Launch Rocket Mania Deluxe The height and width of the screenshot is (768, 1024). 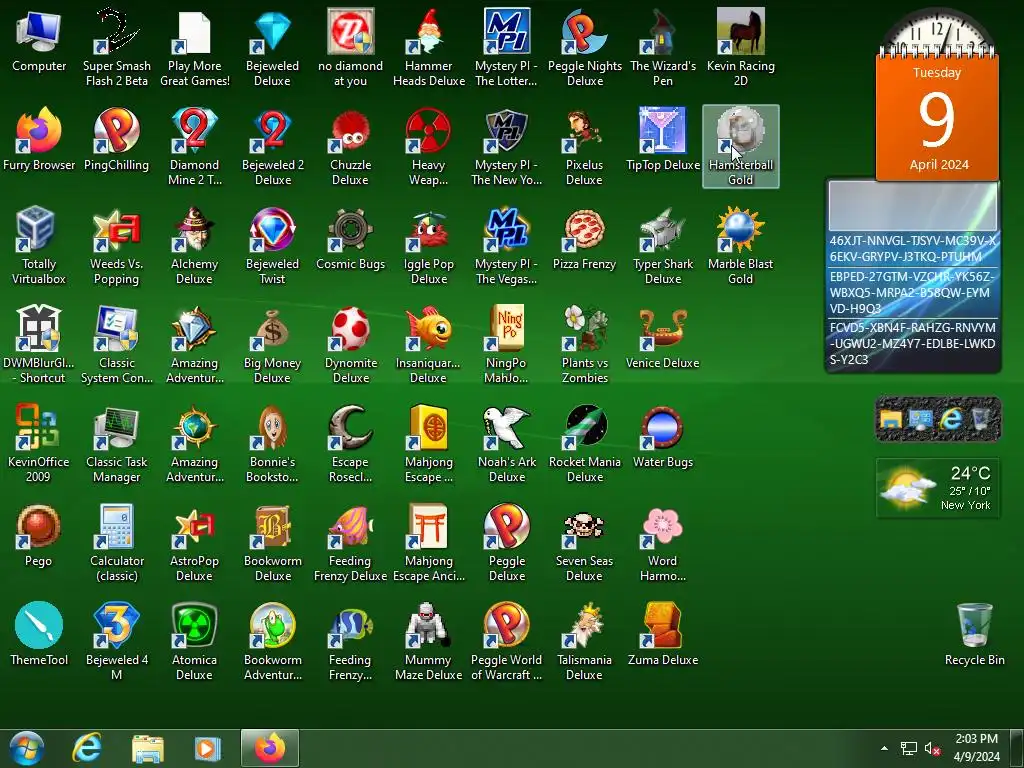coord(584,443)
